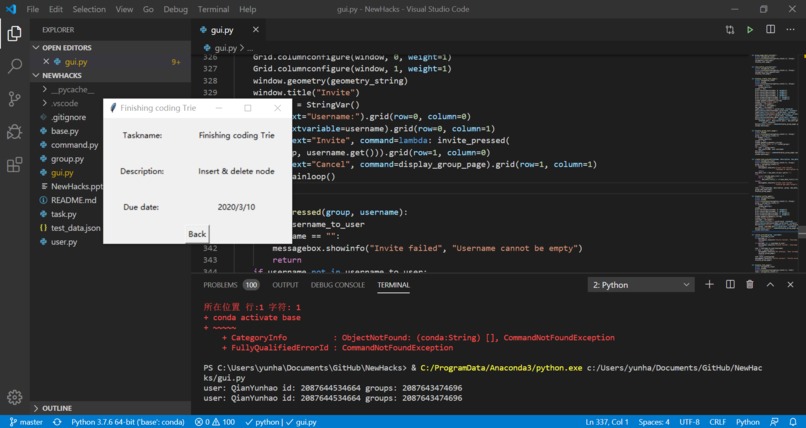Open the View menu
The width and height of the screenshot is (806, 428).
coord(124,9)
